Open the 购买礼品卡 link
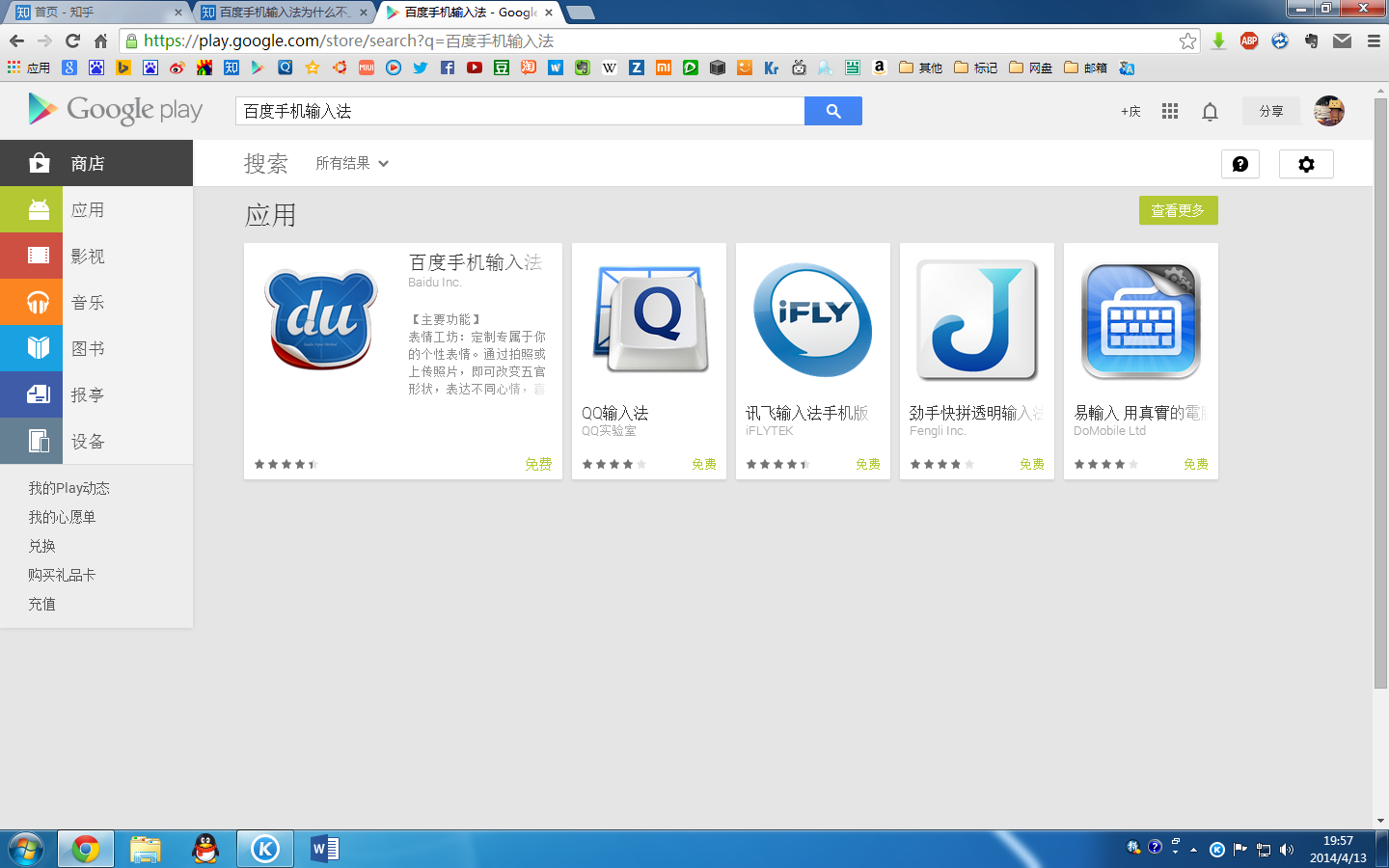Viewport: 1389px width, 868px height. click(x=62, y=575)
